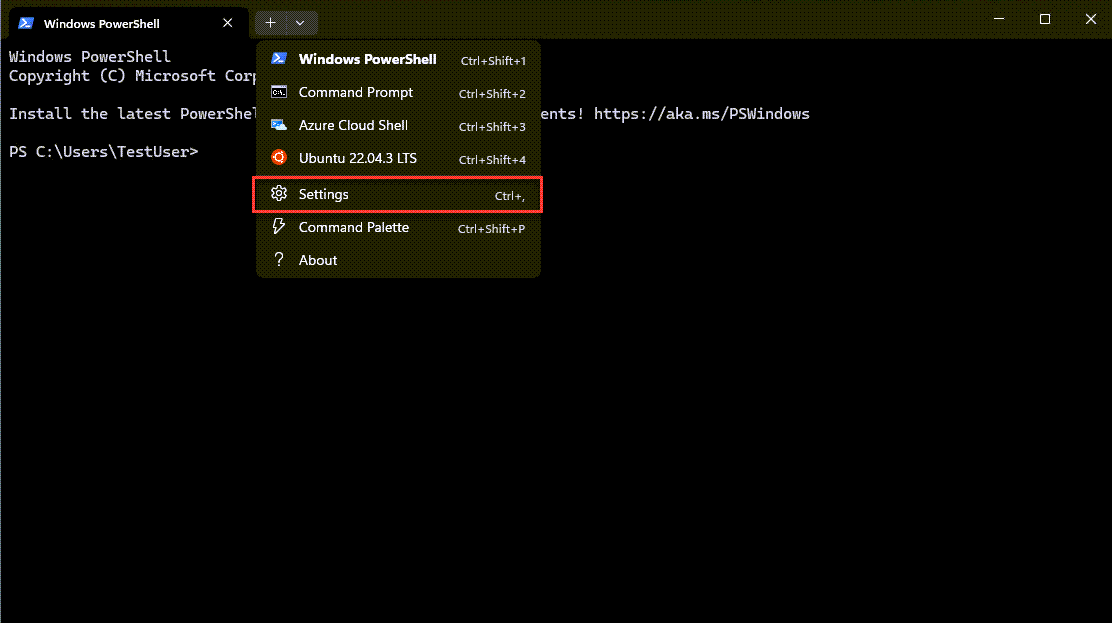Launch Azure Cloud Shell profile

(399, 126)
